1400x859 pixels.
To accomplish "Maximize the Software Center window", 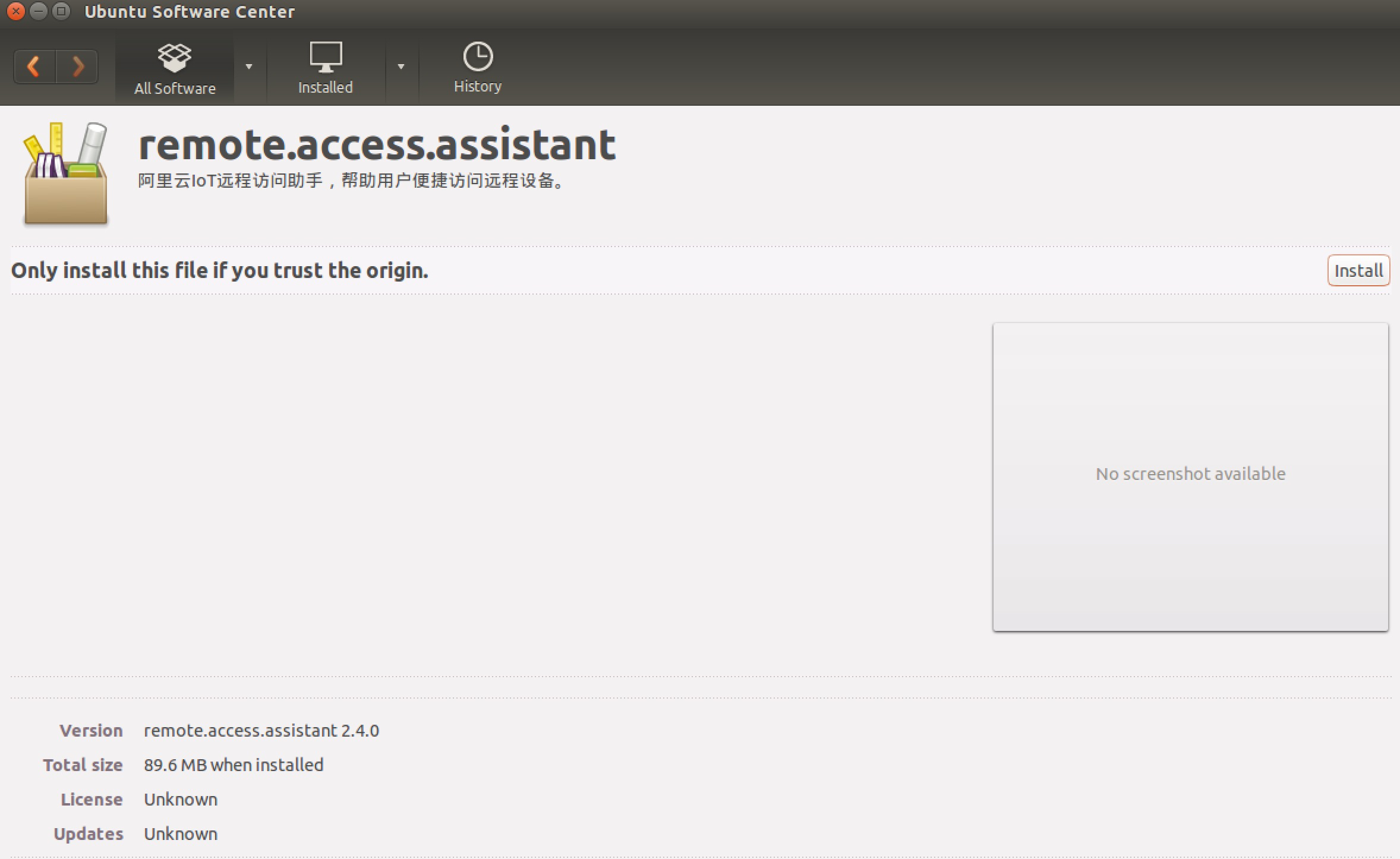I will (61, 11).
